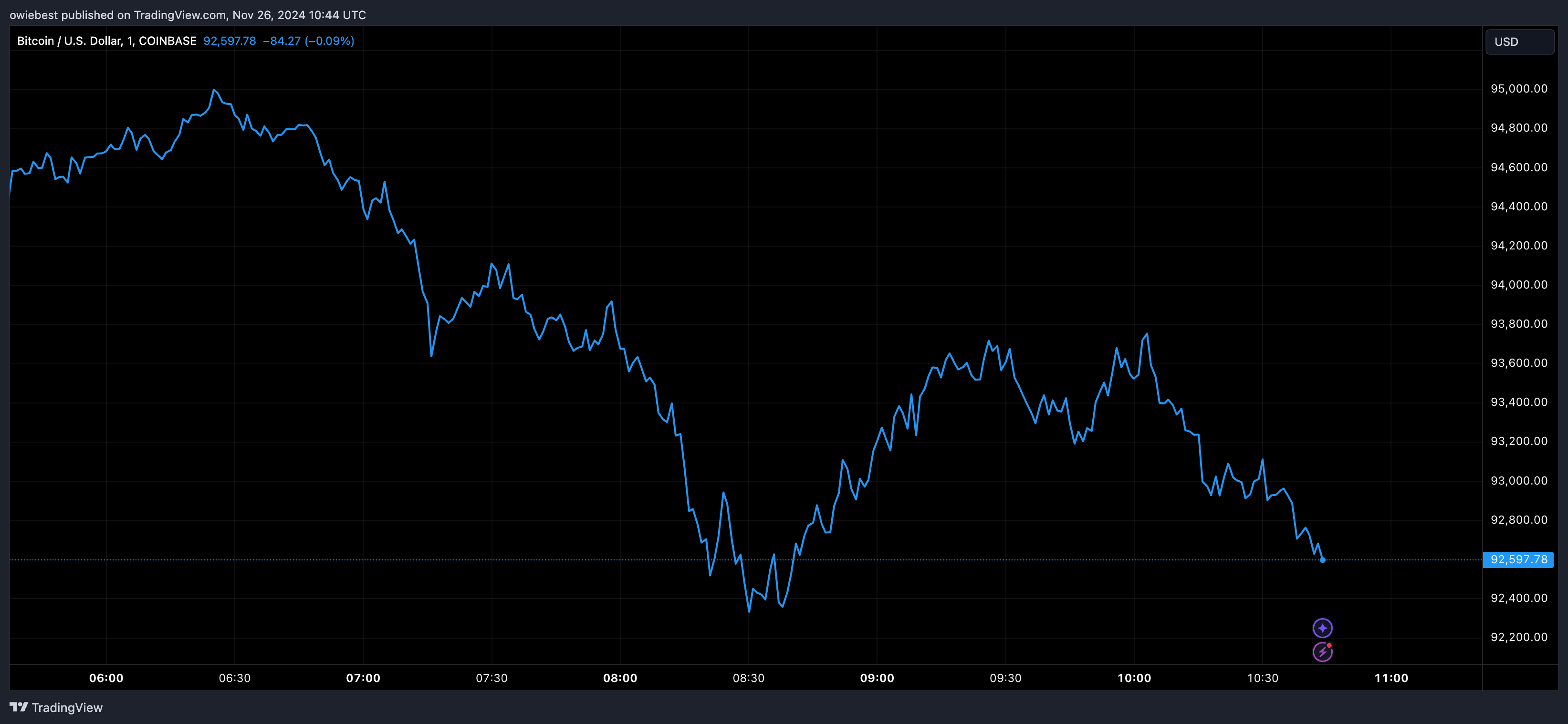Click the 93,800.00 price axis label
The width and height of the screenshot is (1568, 724).
(1519, 324)
